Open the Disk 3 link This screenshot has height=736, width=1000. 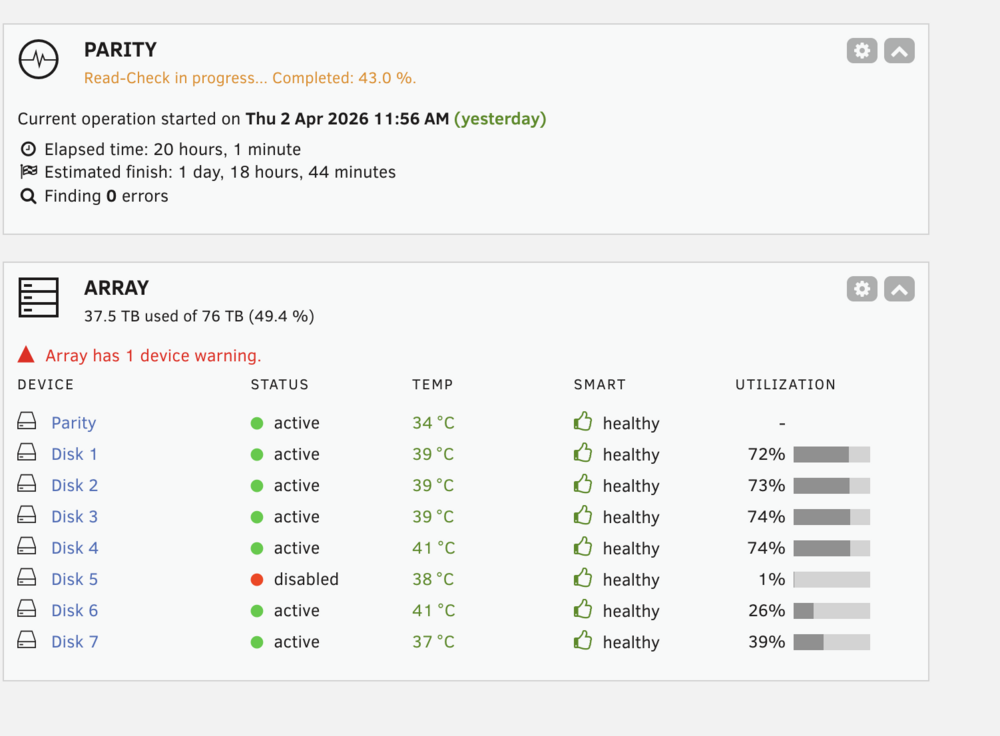pos(75,517)
